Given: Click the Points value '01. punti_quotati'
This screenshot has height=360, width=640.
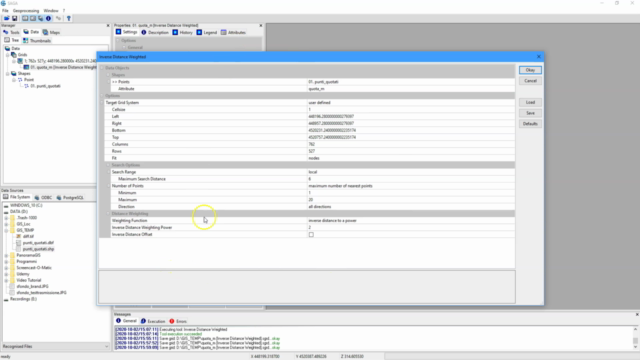Looking at the screenshot, I should [411, 82].
